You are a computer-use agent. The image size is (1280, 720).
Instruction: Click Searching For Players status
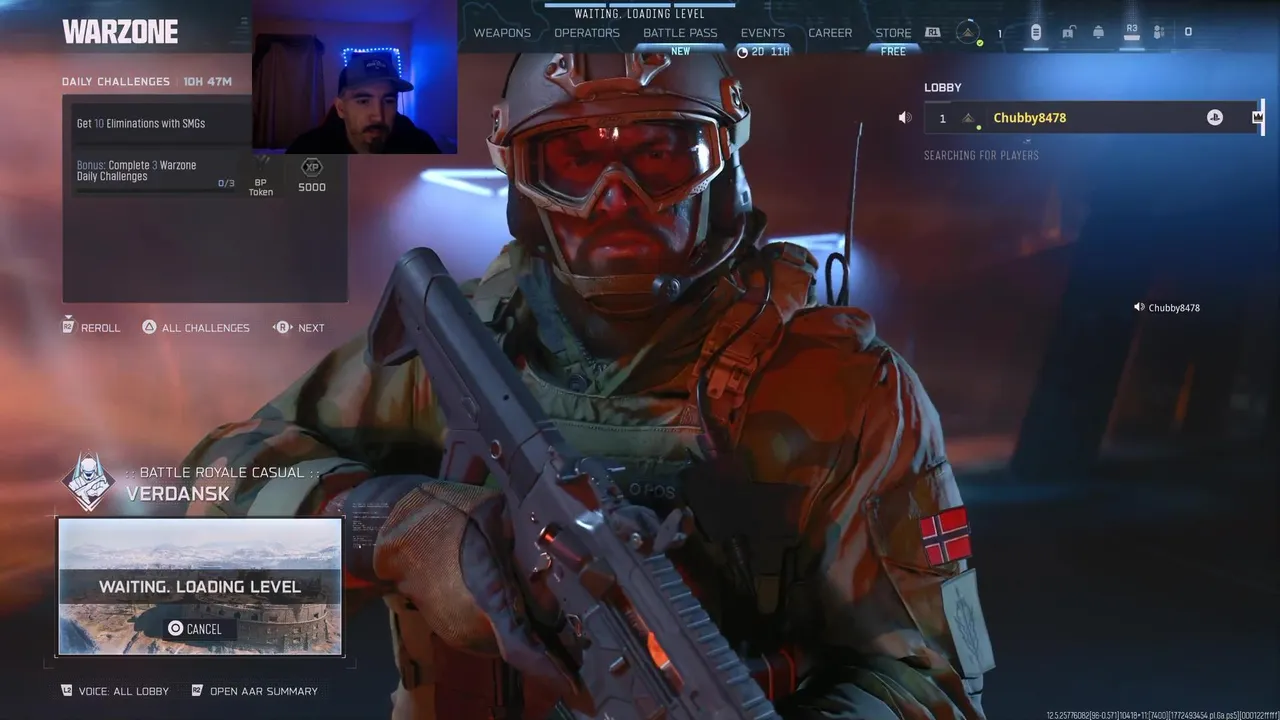(x=981, y=155)
